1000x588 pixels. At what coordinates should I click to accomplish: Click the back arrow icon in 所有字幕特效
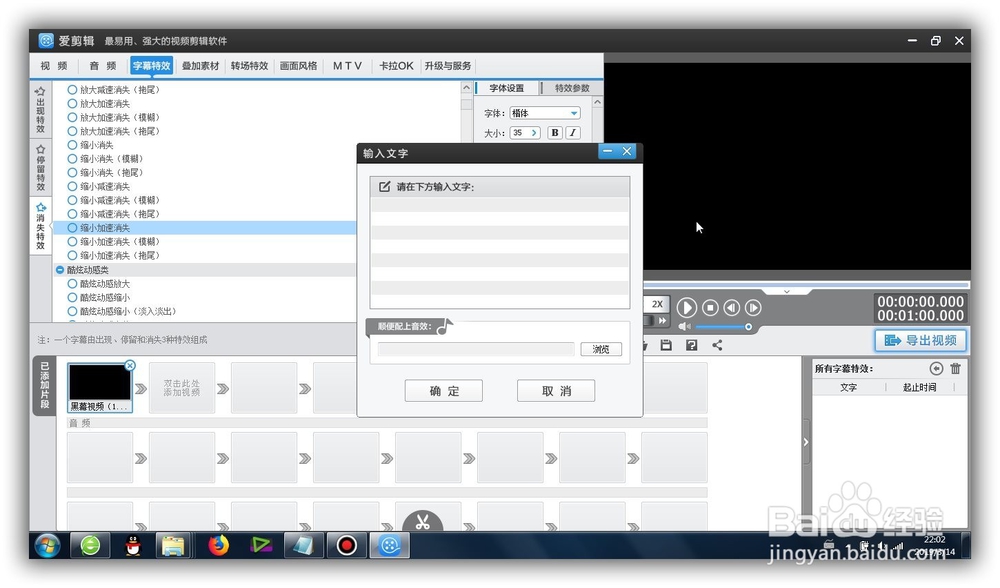tap(936, 368)
